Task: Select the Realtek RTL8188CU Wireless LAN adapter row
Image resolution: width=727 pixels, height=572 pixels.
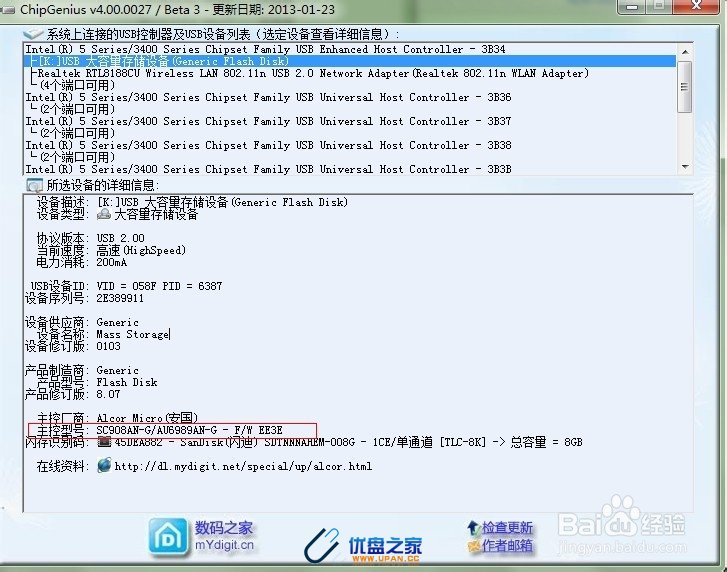Action: coord(350,73)
